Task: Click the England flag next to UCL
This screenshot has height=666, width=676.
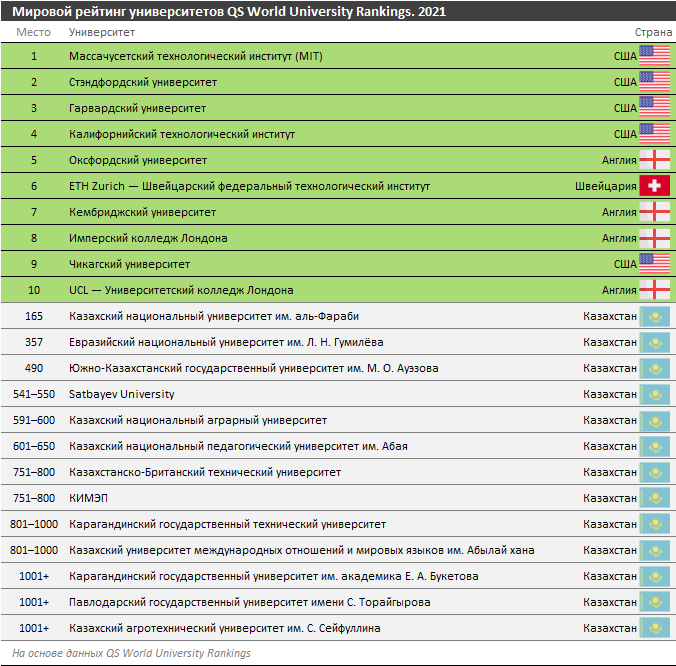Action: pos(654,290)
